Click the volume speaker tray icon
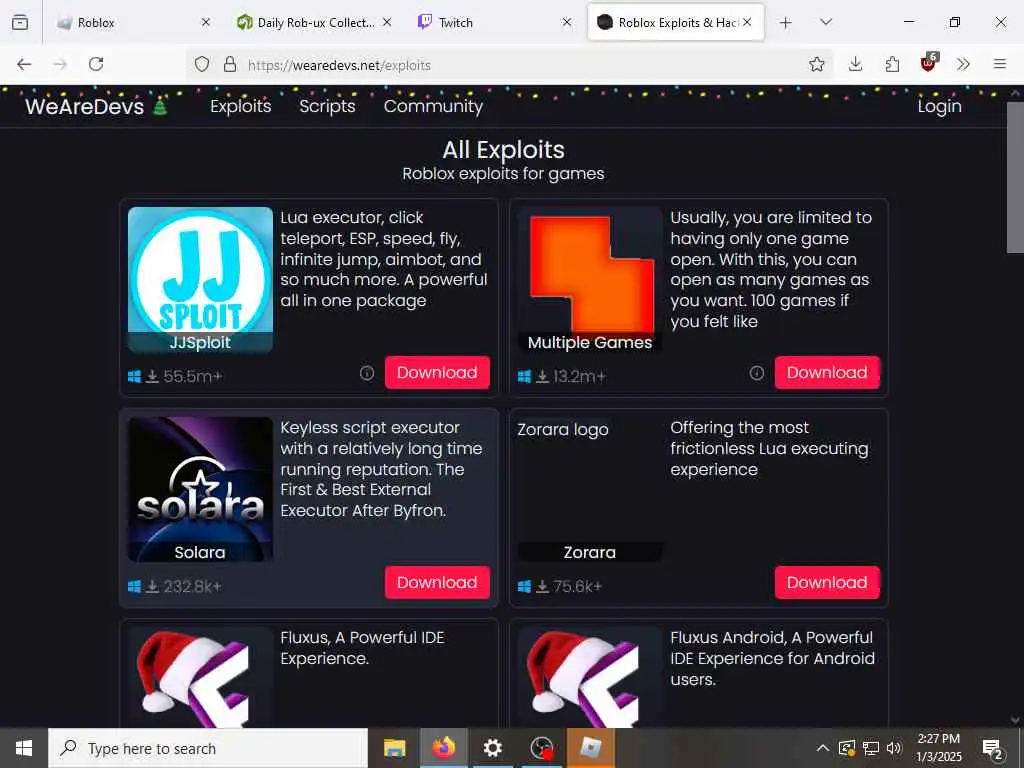1024x768 pixels. [x=894, y=748]
